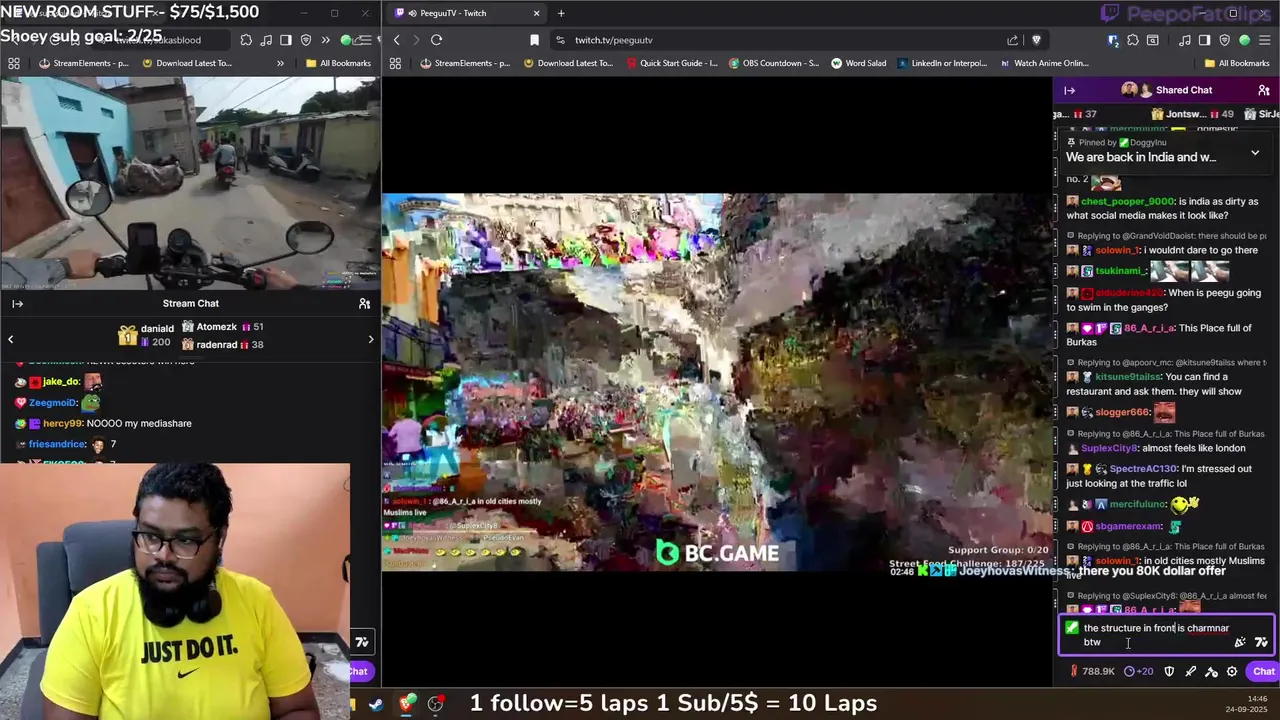Reload the twitch.tv/peeguutv page
The width and height of the screenshot is (1280, 720).
(436, 40)
